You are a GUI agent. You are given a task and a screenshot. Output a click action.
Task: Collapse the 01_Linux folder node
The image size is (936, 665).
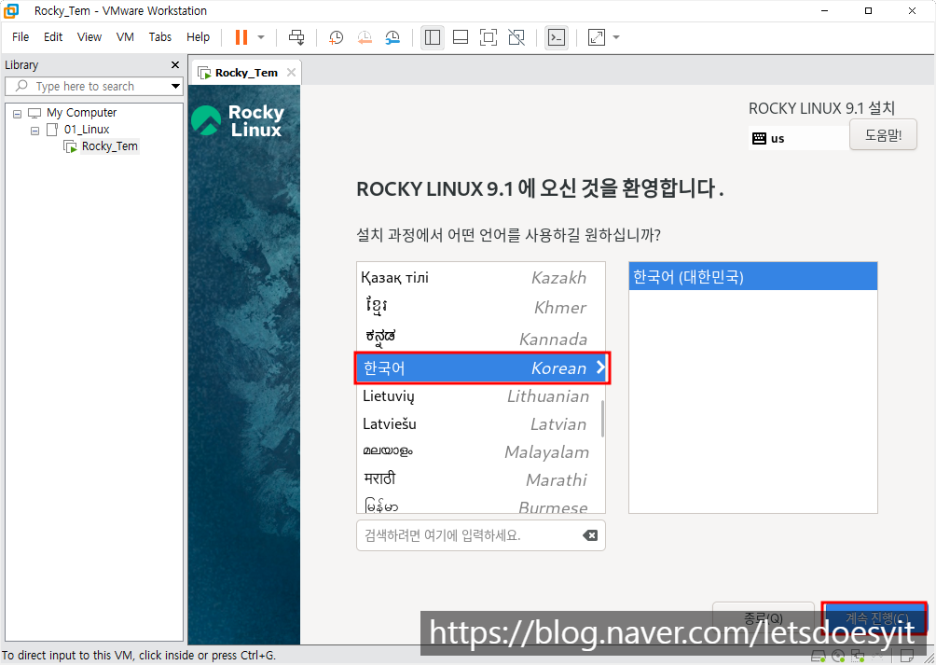(35, 130)
